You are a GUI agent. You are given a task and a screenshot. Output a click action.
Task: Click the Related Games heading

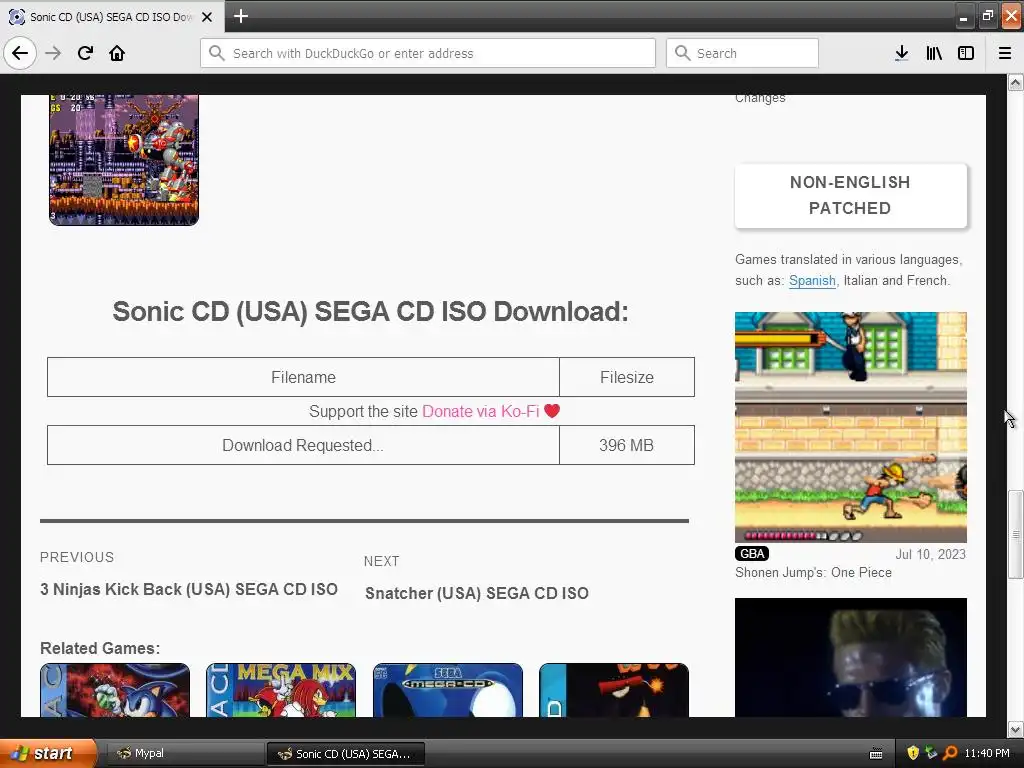[x=100, y=648]
